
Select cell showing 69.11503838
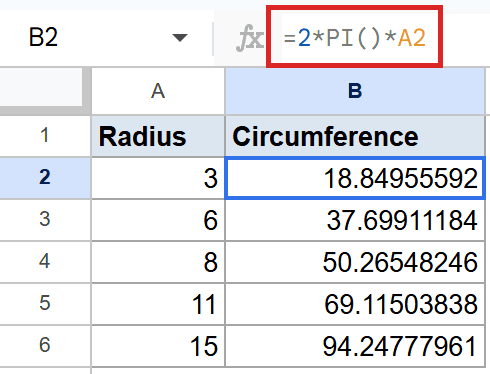355,304
